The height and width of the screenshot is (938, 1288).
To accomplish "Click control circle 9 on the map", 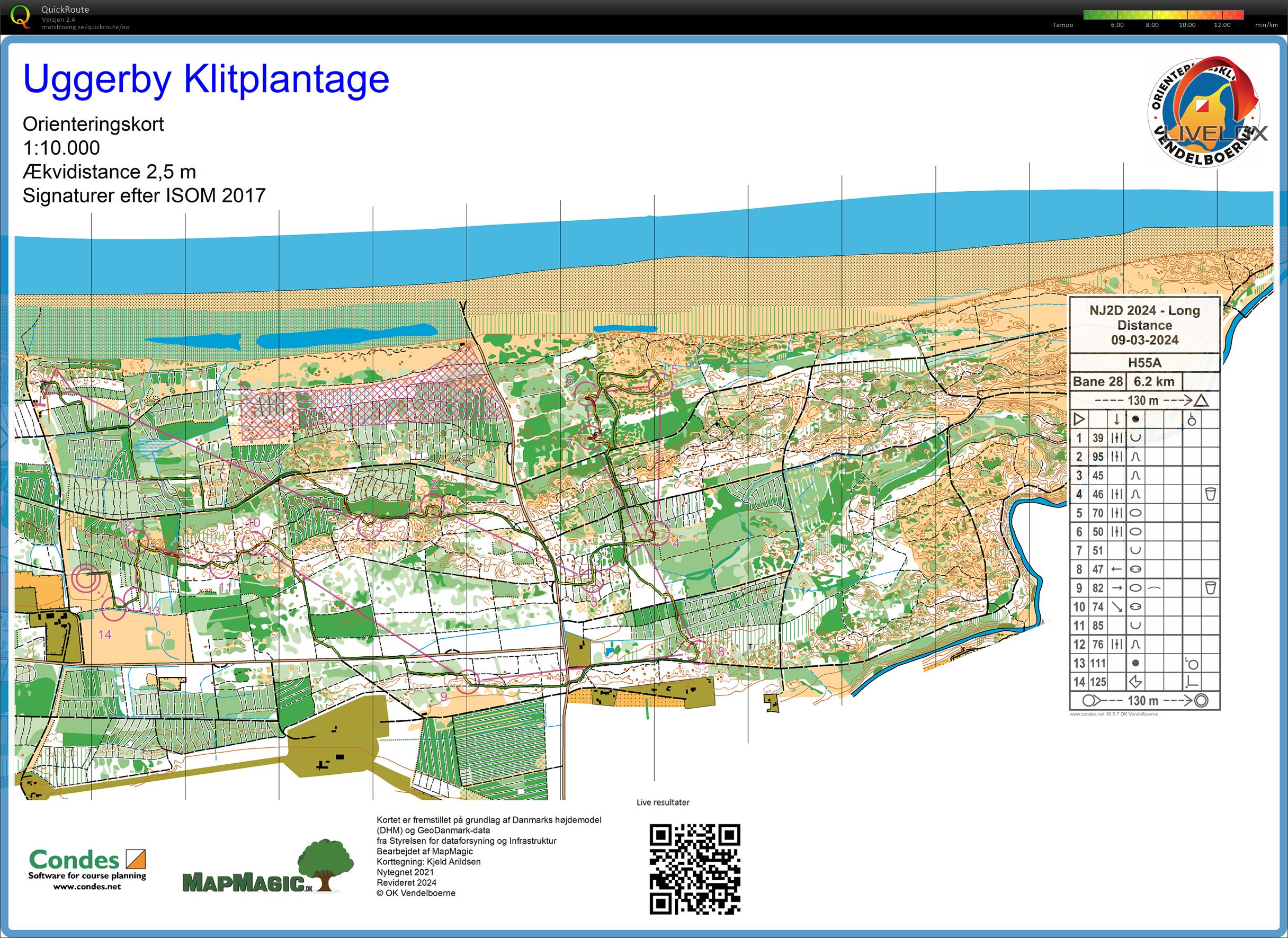I will pos(468,681).
